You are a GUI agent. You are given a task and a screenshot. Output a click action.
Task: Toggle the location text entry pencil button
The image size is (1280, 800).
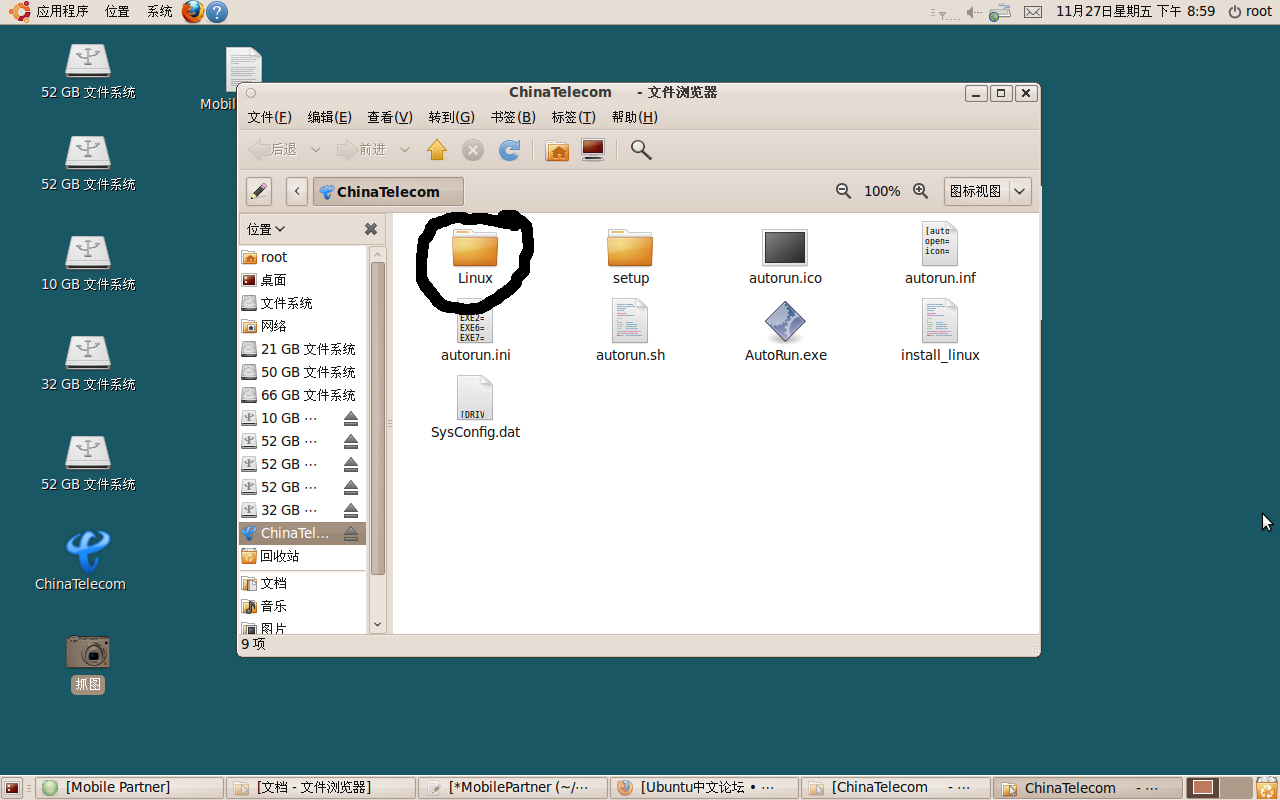(x=259, y=191)
